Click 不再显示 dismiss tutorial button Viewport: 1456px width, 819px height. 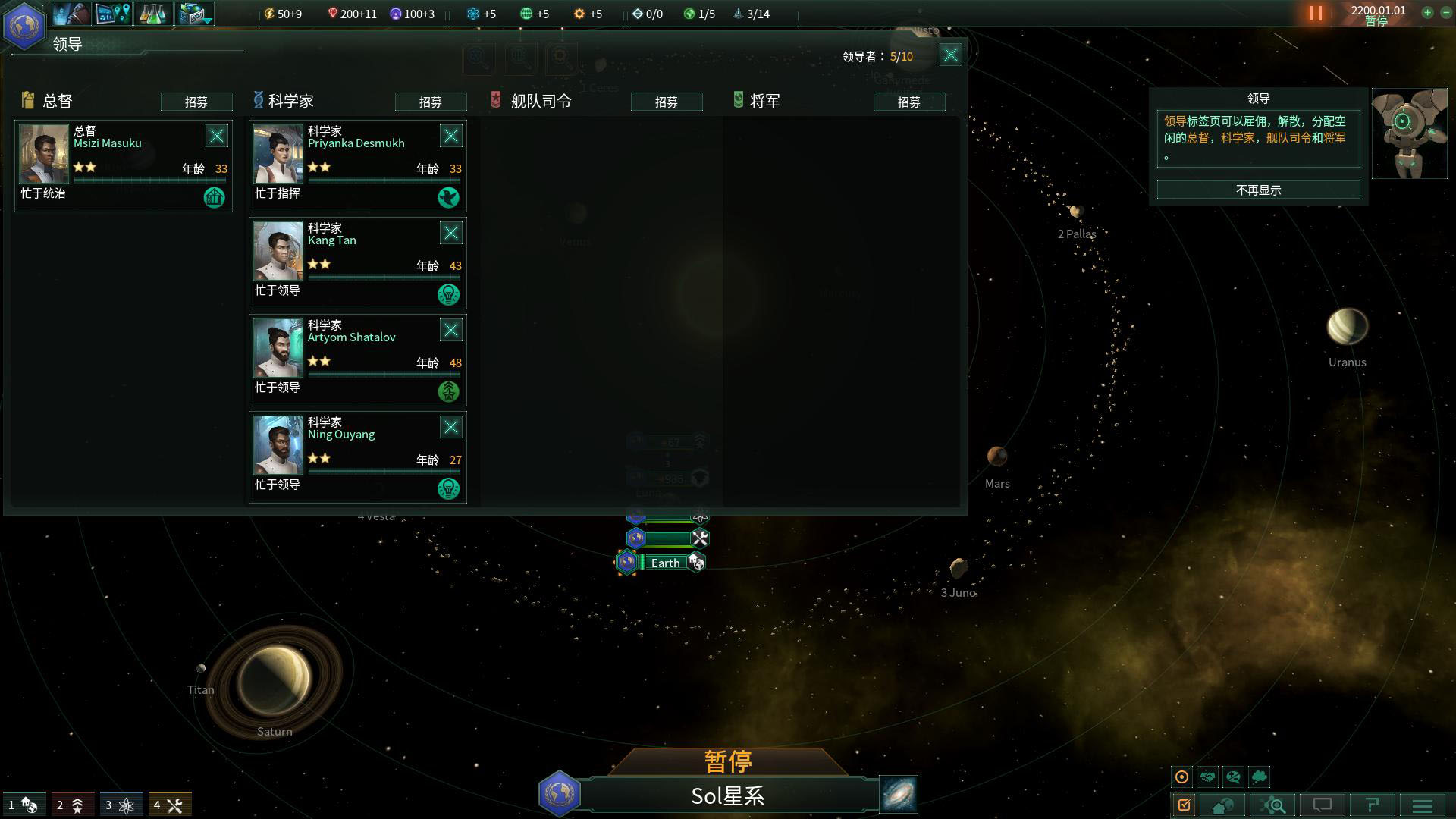(x=1258, y=189)
